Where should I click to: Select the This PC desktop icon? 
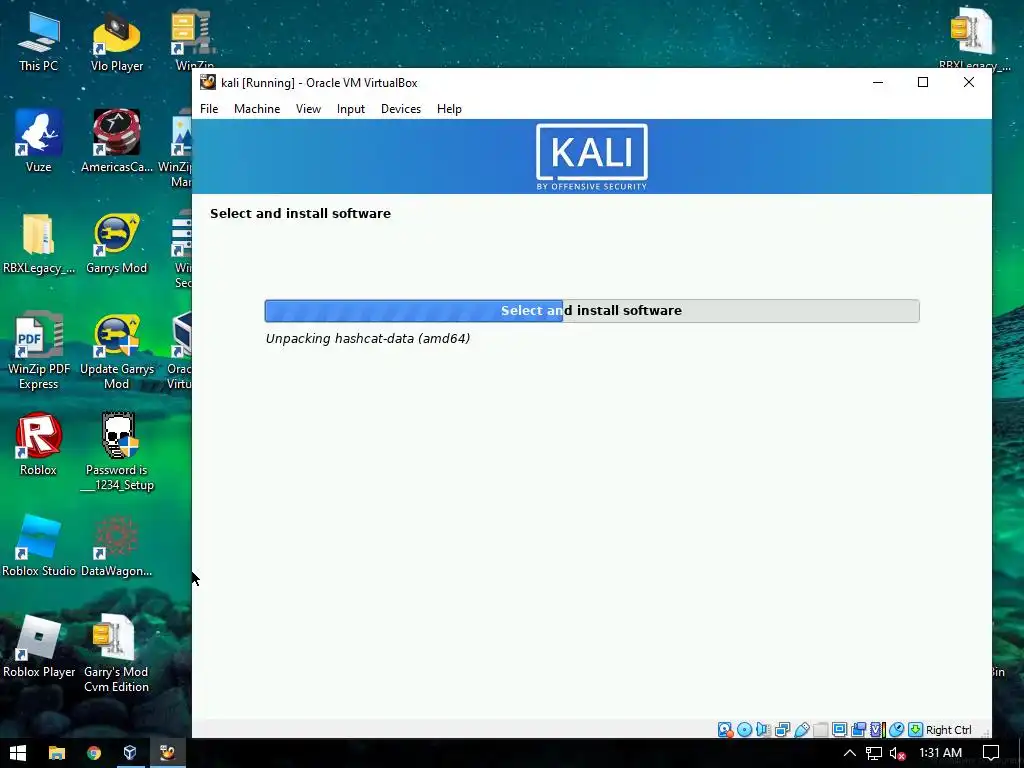coord(38,40)
